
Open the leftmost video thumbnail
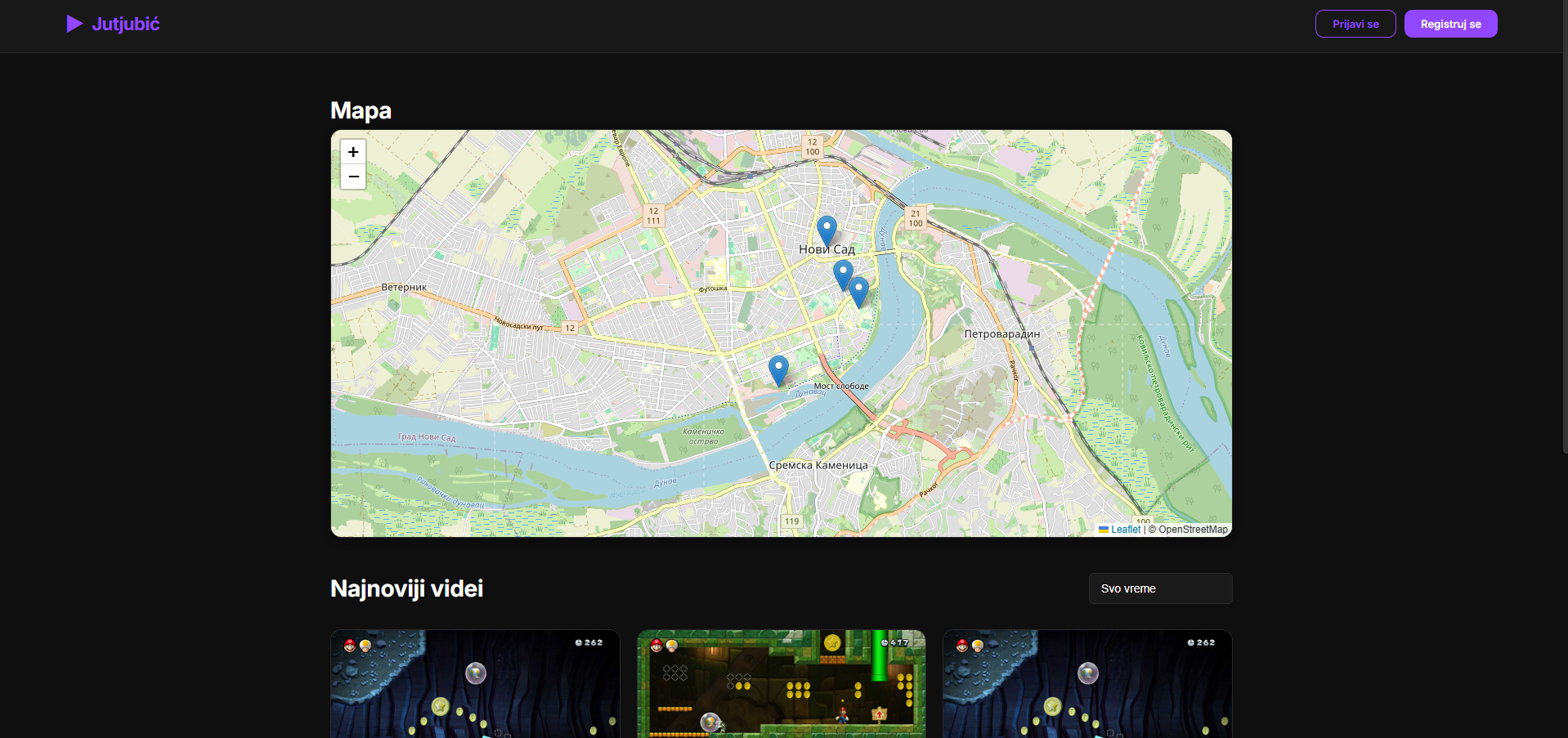coord(475,683)
